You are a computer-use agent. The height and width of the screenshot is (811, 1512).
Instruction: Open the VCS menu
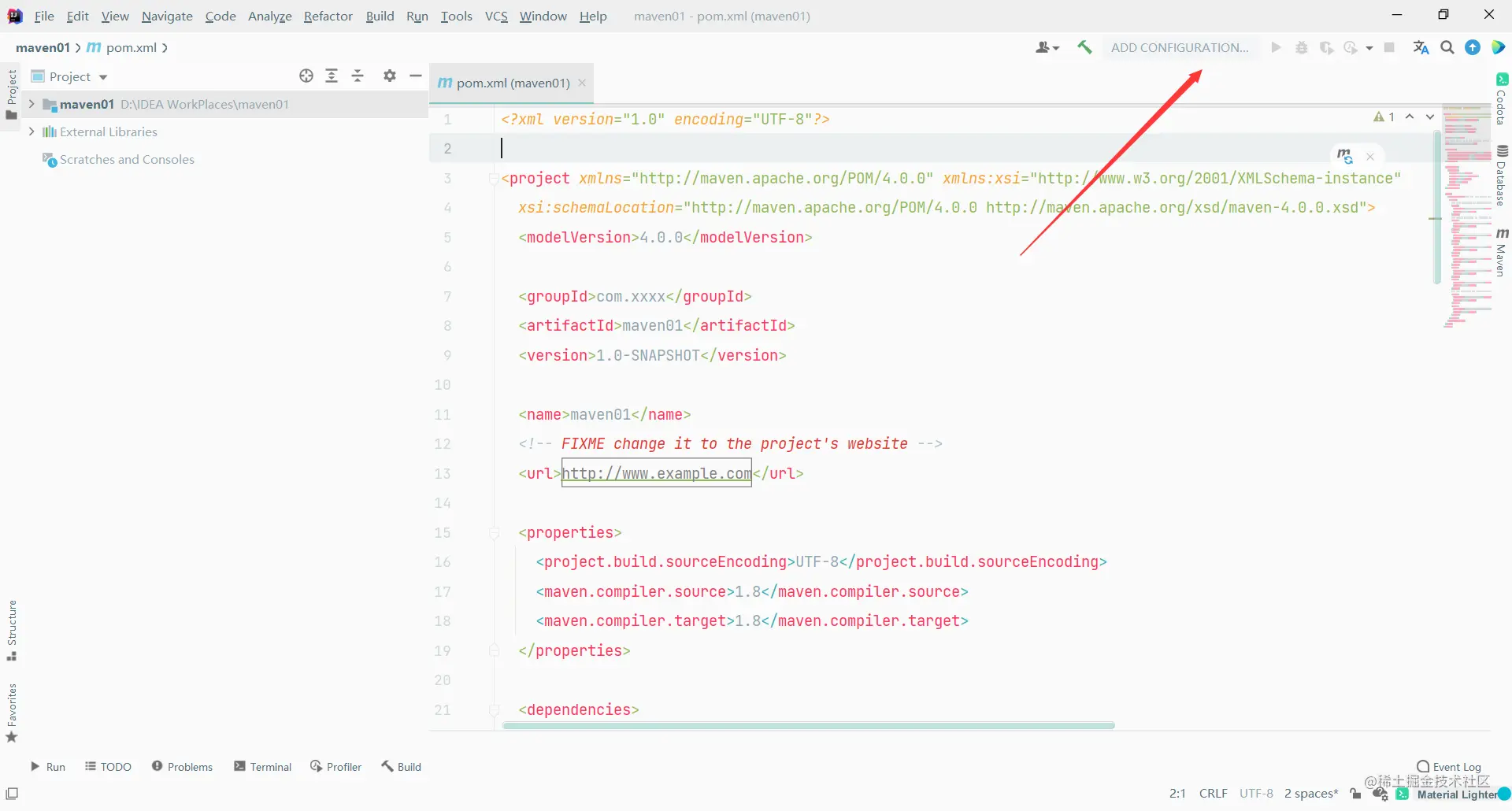coord(496,16)
